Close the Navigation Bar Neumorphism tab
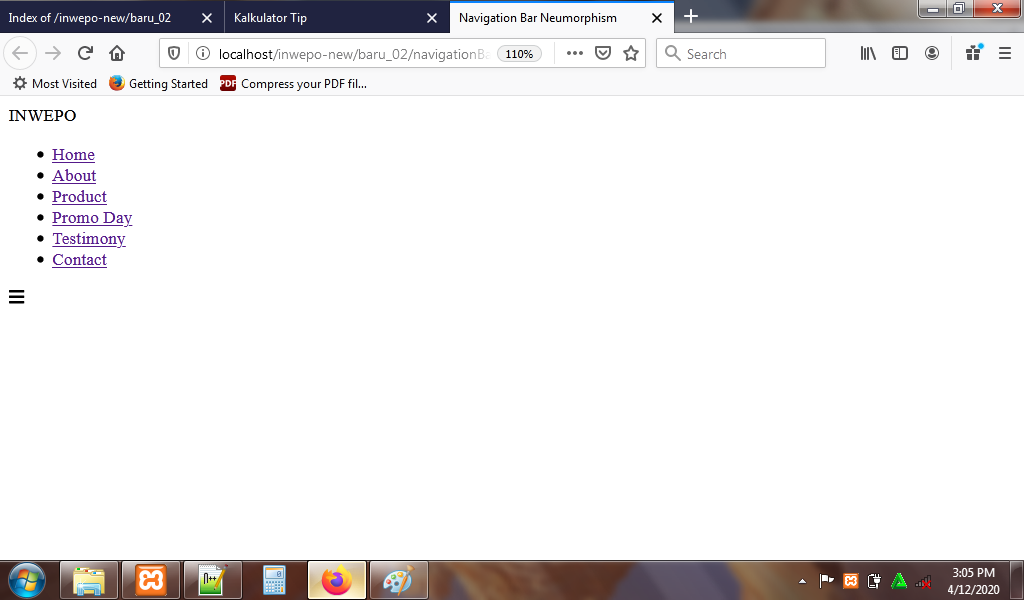 tap(657, 18)
